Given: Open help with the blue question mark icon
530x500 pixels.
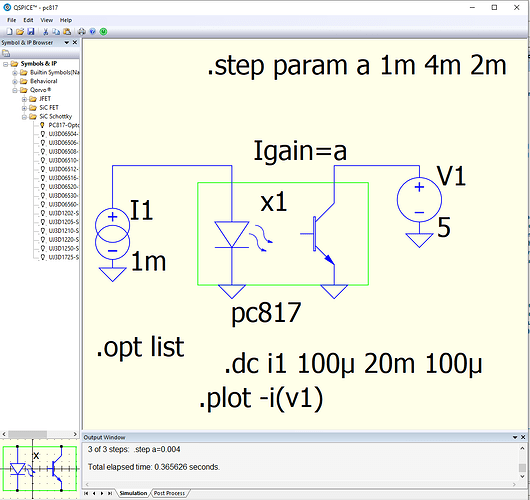Looking at the screenshot, I should click(92, 32).
